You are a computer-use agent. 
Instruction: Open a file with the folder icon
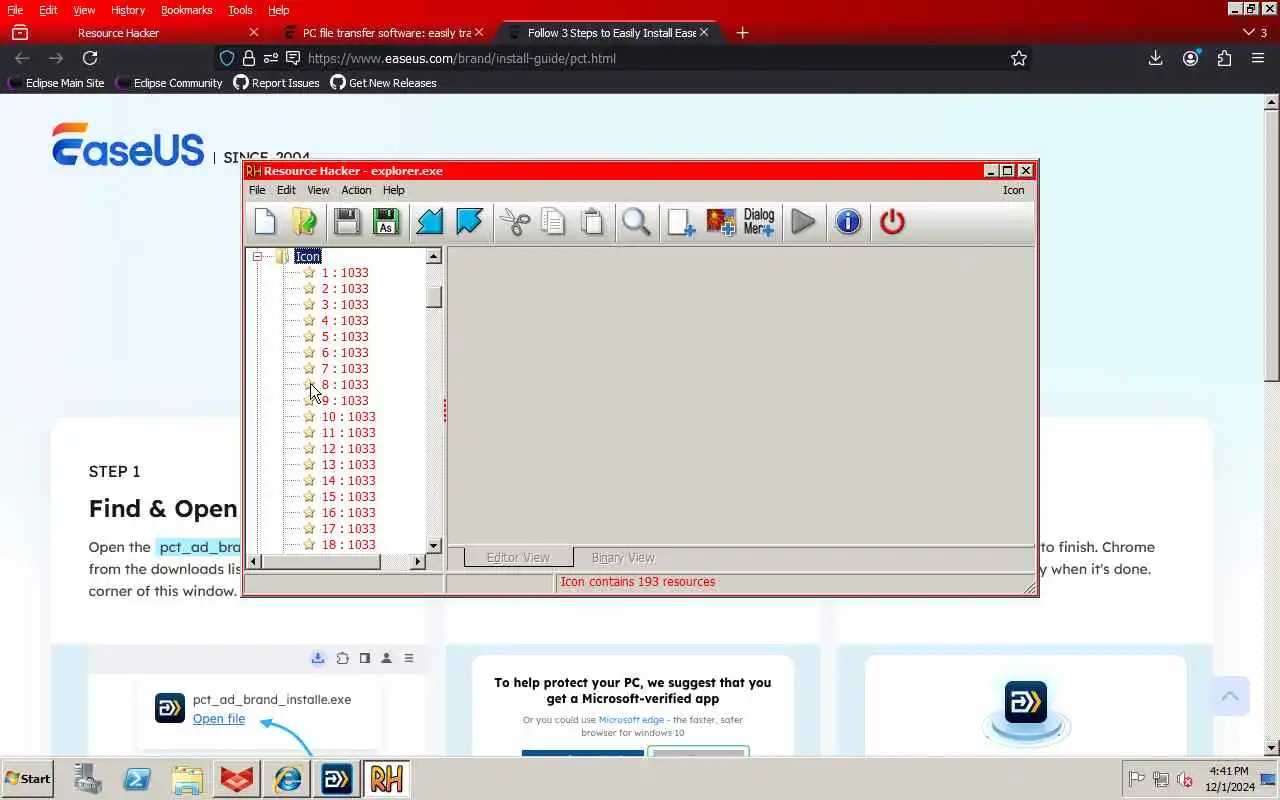coord(304,222)
